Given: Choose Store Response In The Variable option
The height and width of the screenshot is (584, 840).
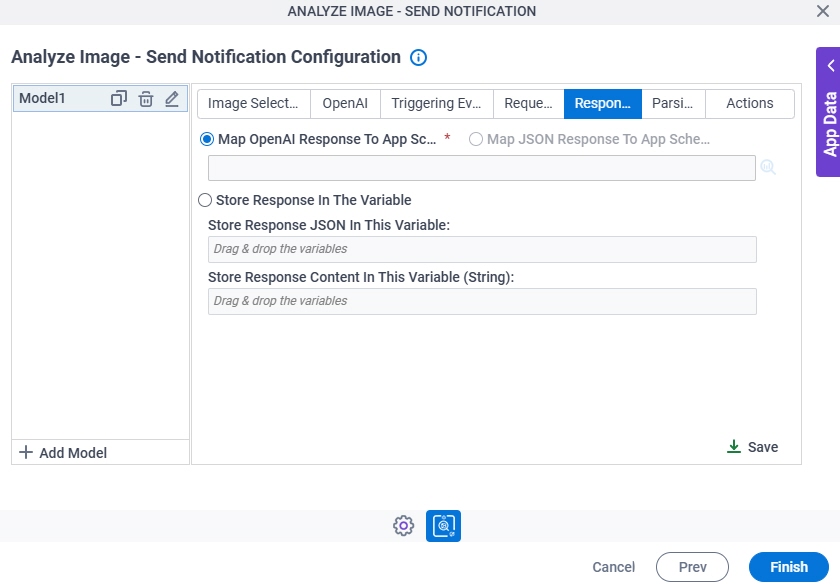Looking at the screenshot, I should 205,200.
